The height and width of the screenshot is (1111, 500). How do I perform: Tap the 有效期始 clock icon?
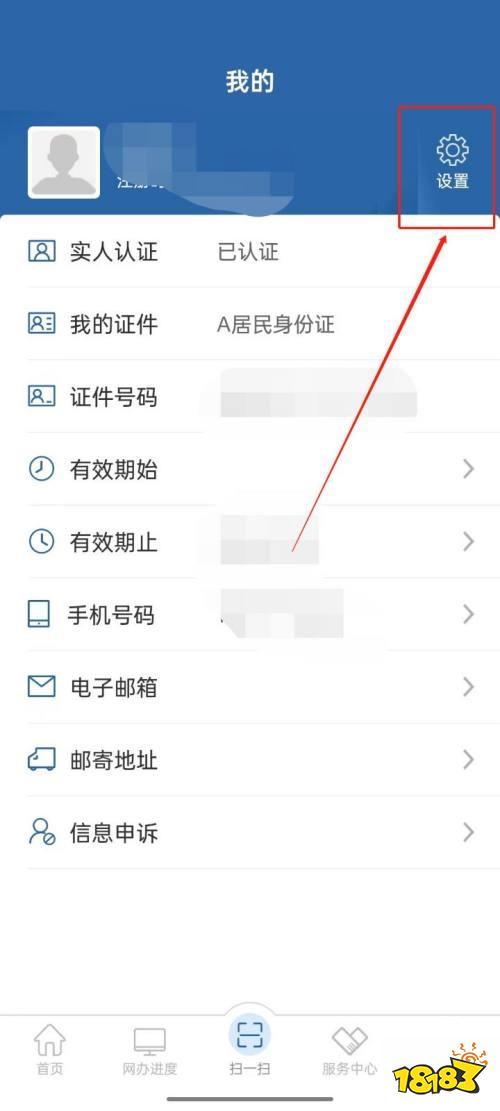pyautogui.click(x=41, y=469)
